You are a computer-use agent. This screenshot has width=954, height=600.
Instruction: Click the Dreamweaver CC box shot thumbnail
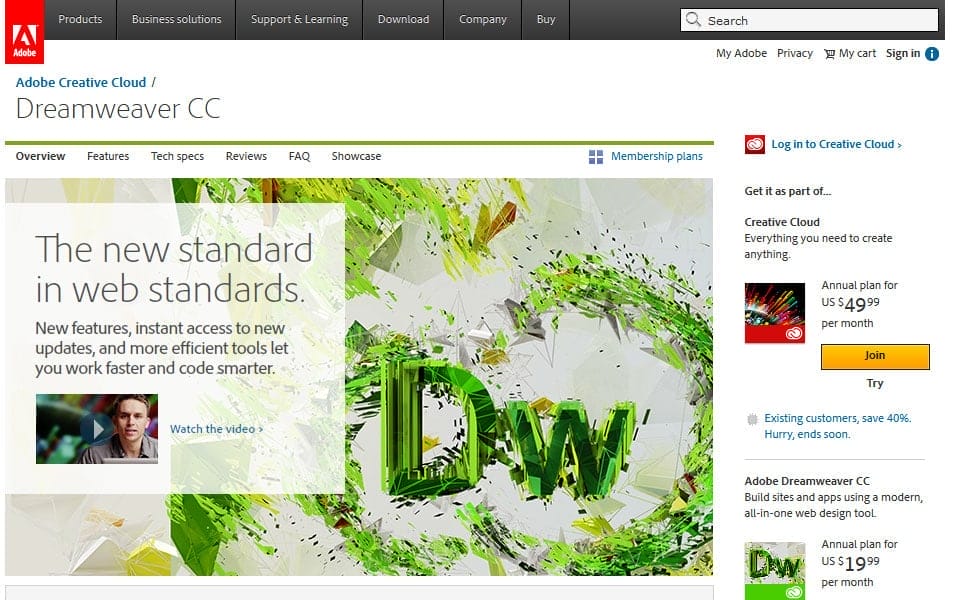(775, 571)
